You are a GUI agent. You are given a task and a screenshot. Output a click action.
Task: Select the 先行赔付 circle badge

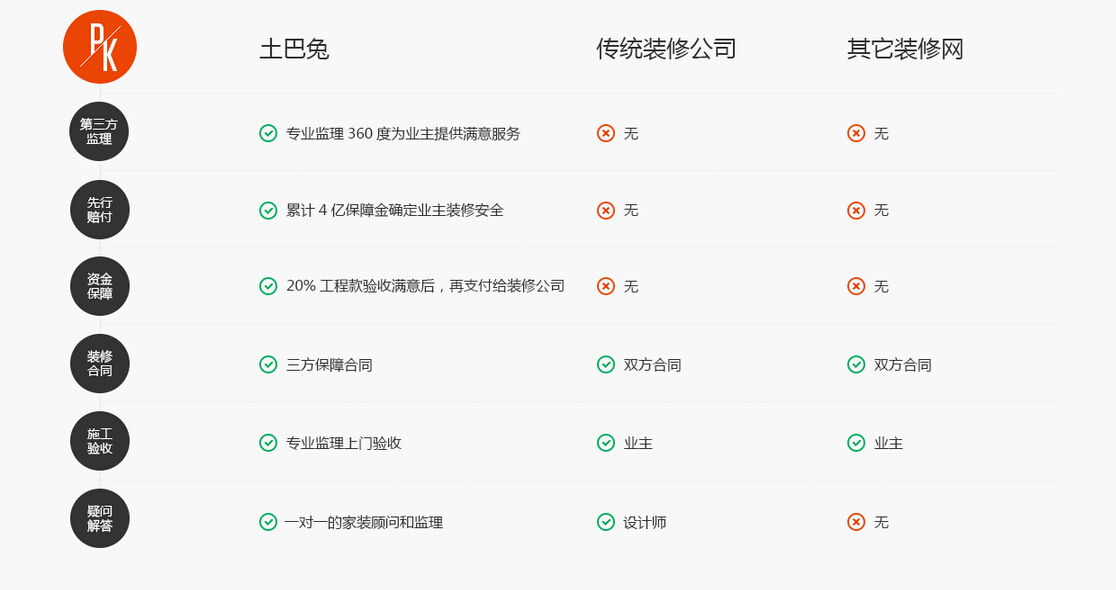tap(99, 210)
